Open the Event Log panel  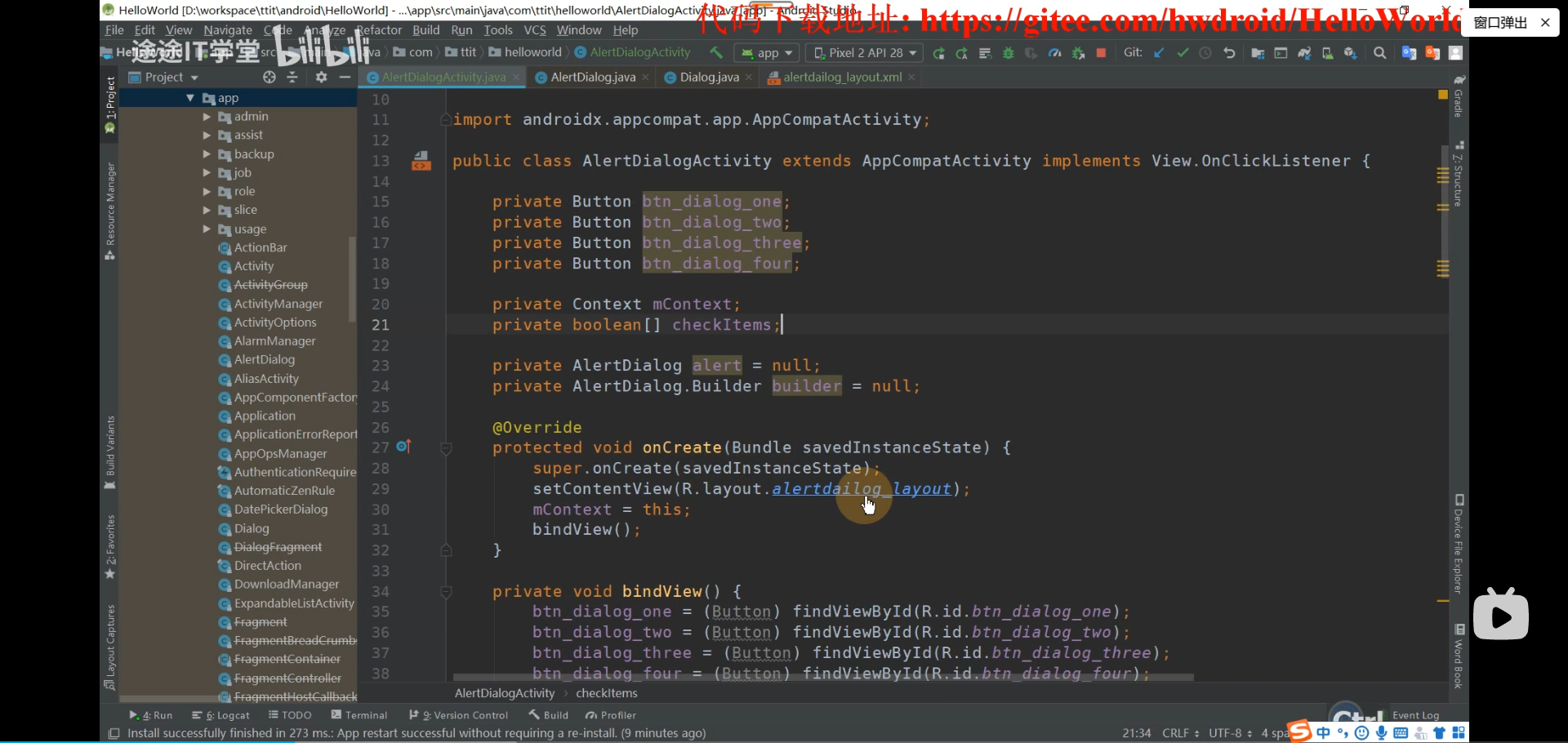(1415, 715)
